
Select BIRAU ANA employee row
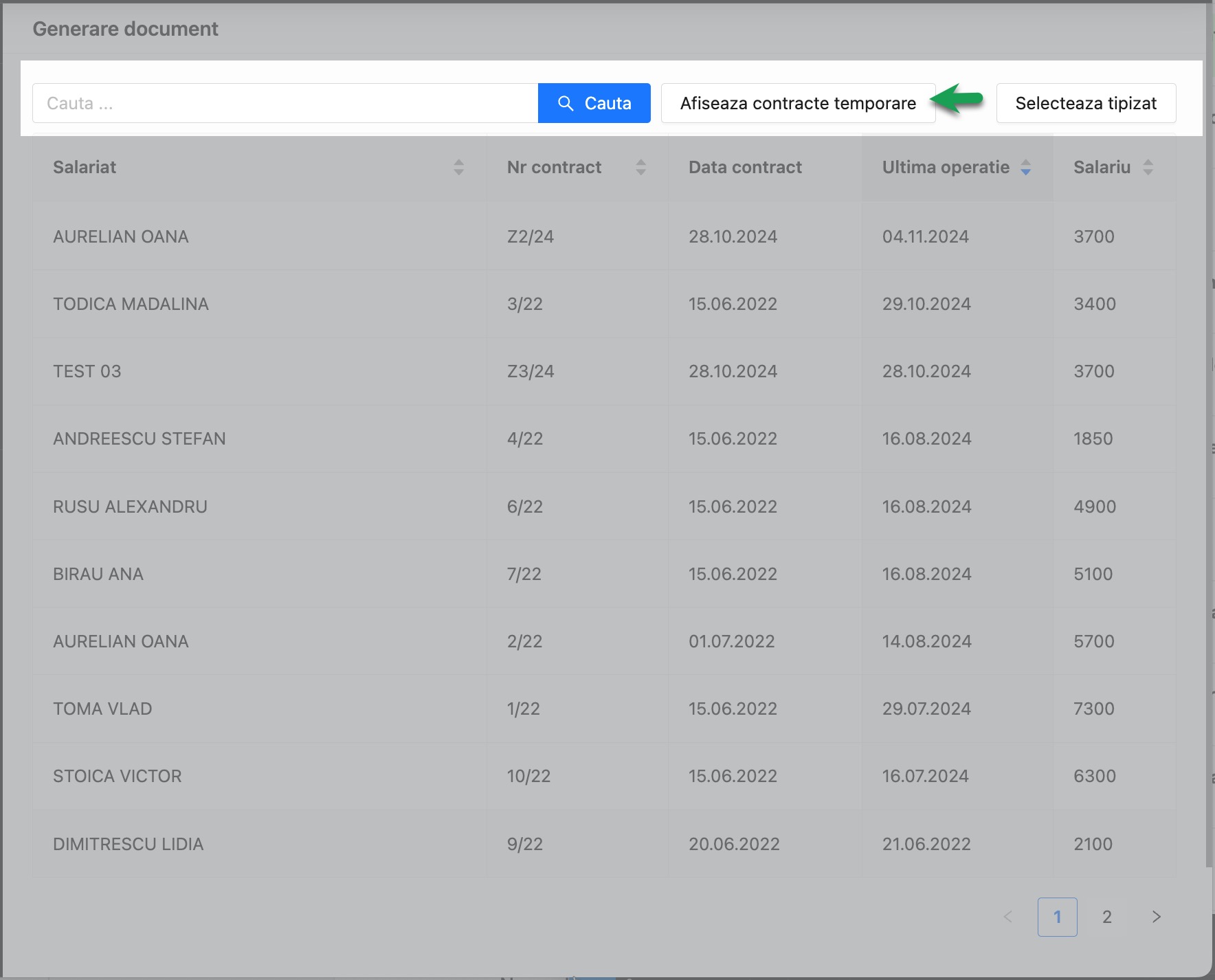pyautogui.click(x=604, y=574)
